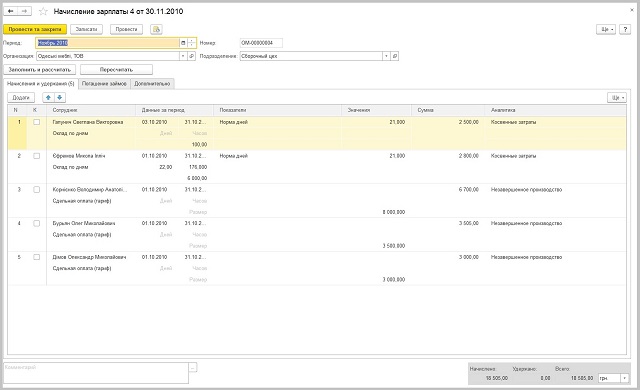Click the help question mark button

[624, 29]
